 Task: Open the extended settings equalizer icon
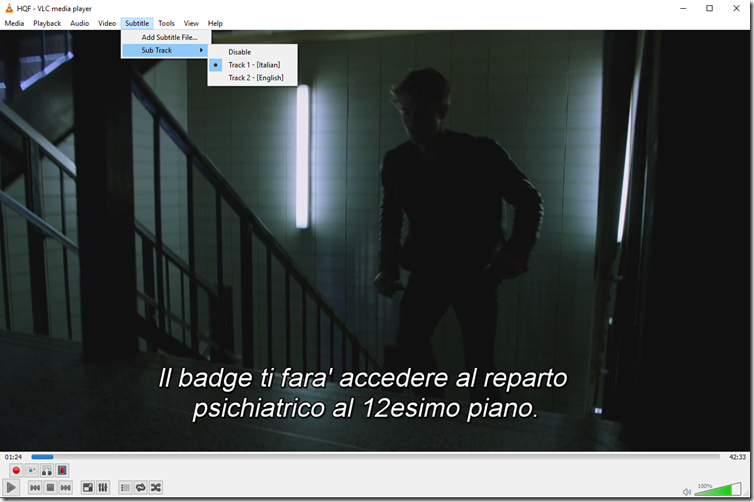point(103,488)
